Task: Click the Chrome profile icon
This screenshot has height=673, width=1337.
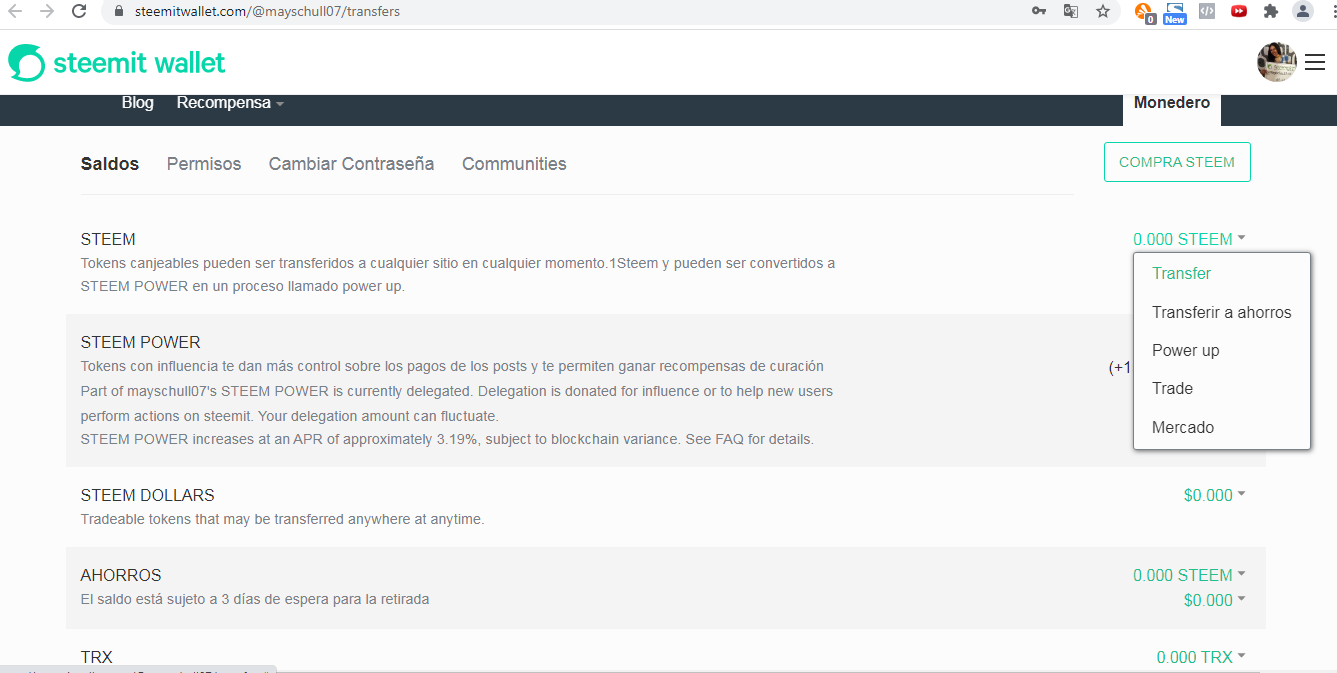Action: pos(1303,11)
